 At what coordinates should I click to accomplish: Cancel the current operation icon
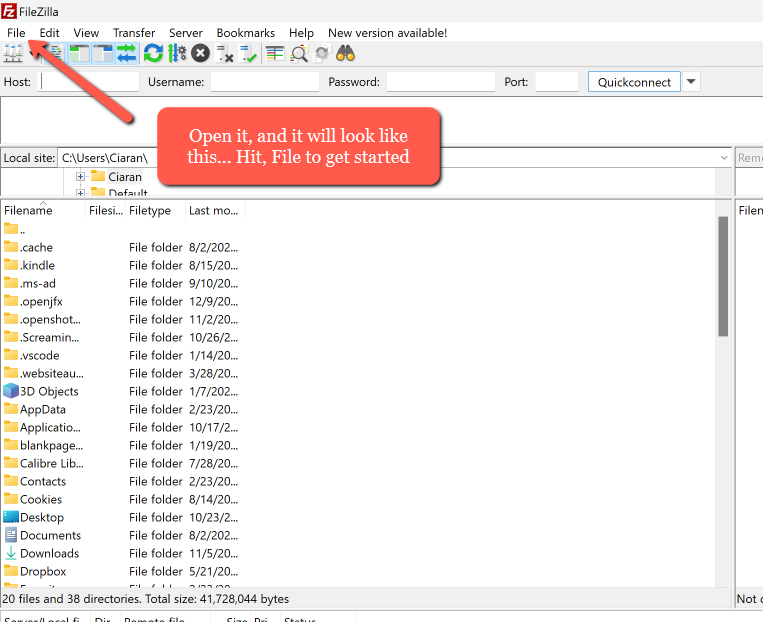coord(200,53)
